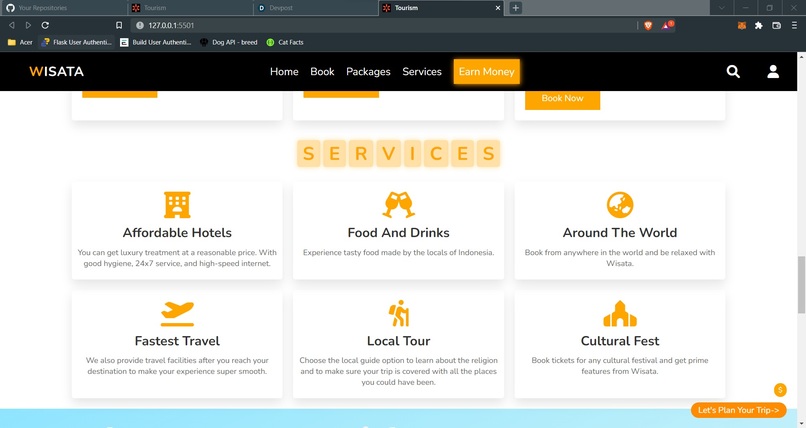
Task: Close the active Tourism tab
Action: (498, 8)
